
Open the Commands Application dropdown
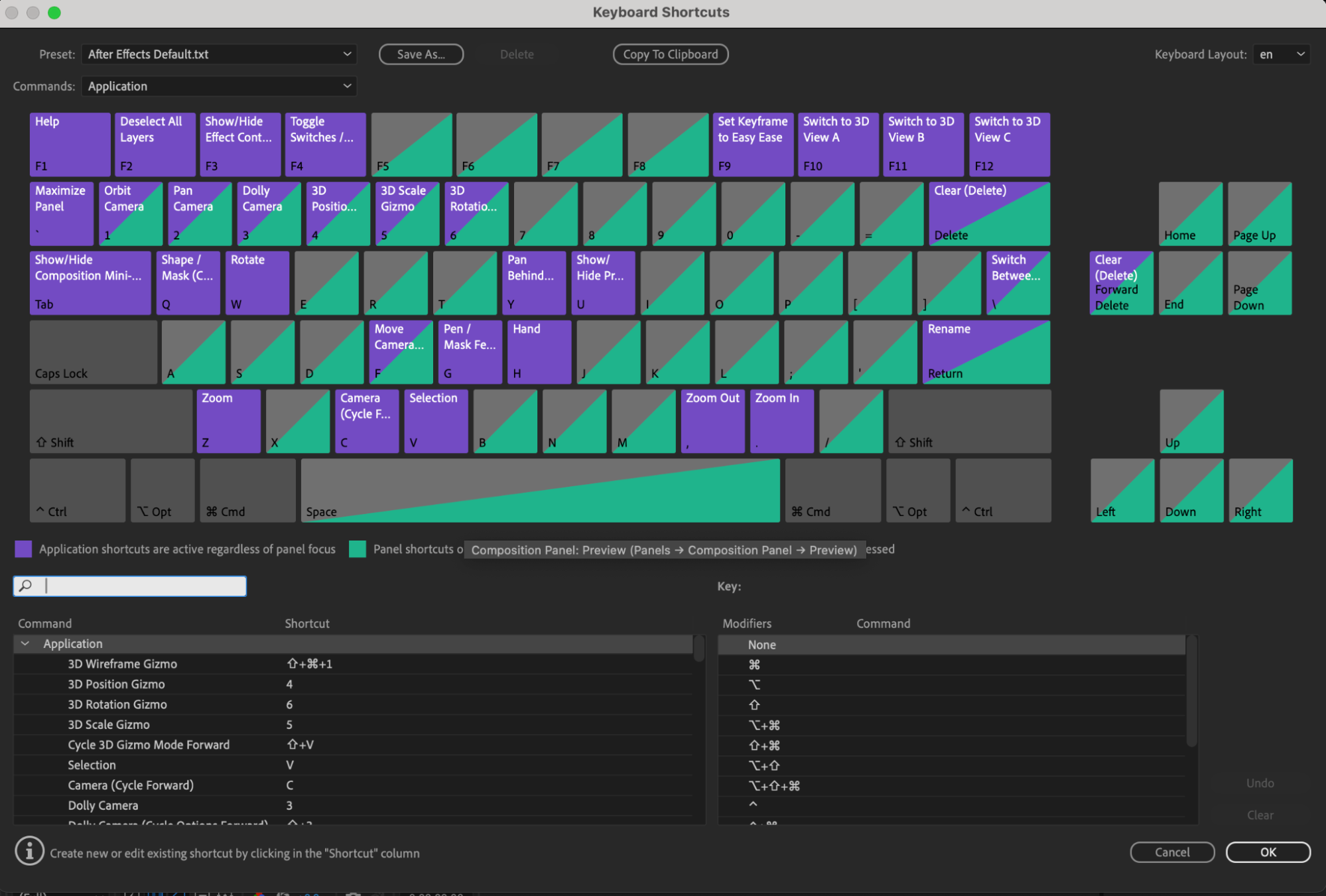pos(219,86)
